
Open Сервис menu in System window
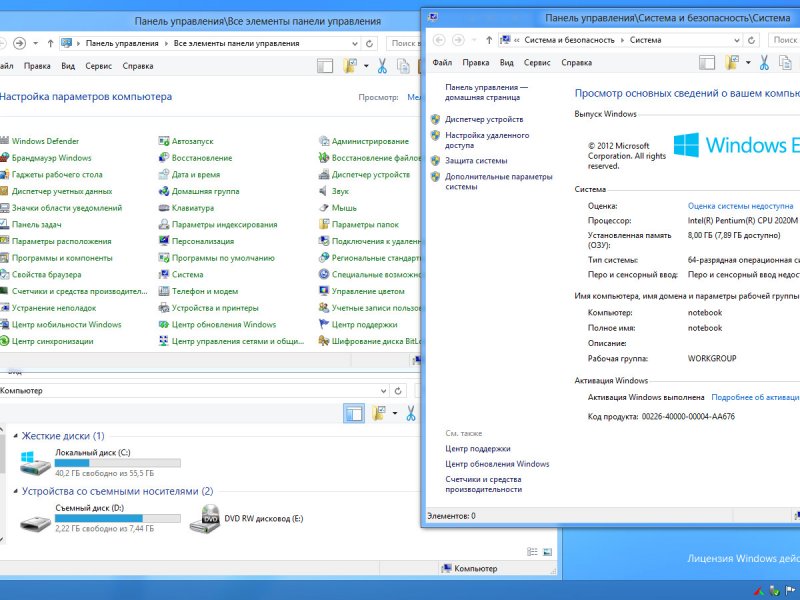pyautogui.click(x=537, y=62)
